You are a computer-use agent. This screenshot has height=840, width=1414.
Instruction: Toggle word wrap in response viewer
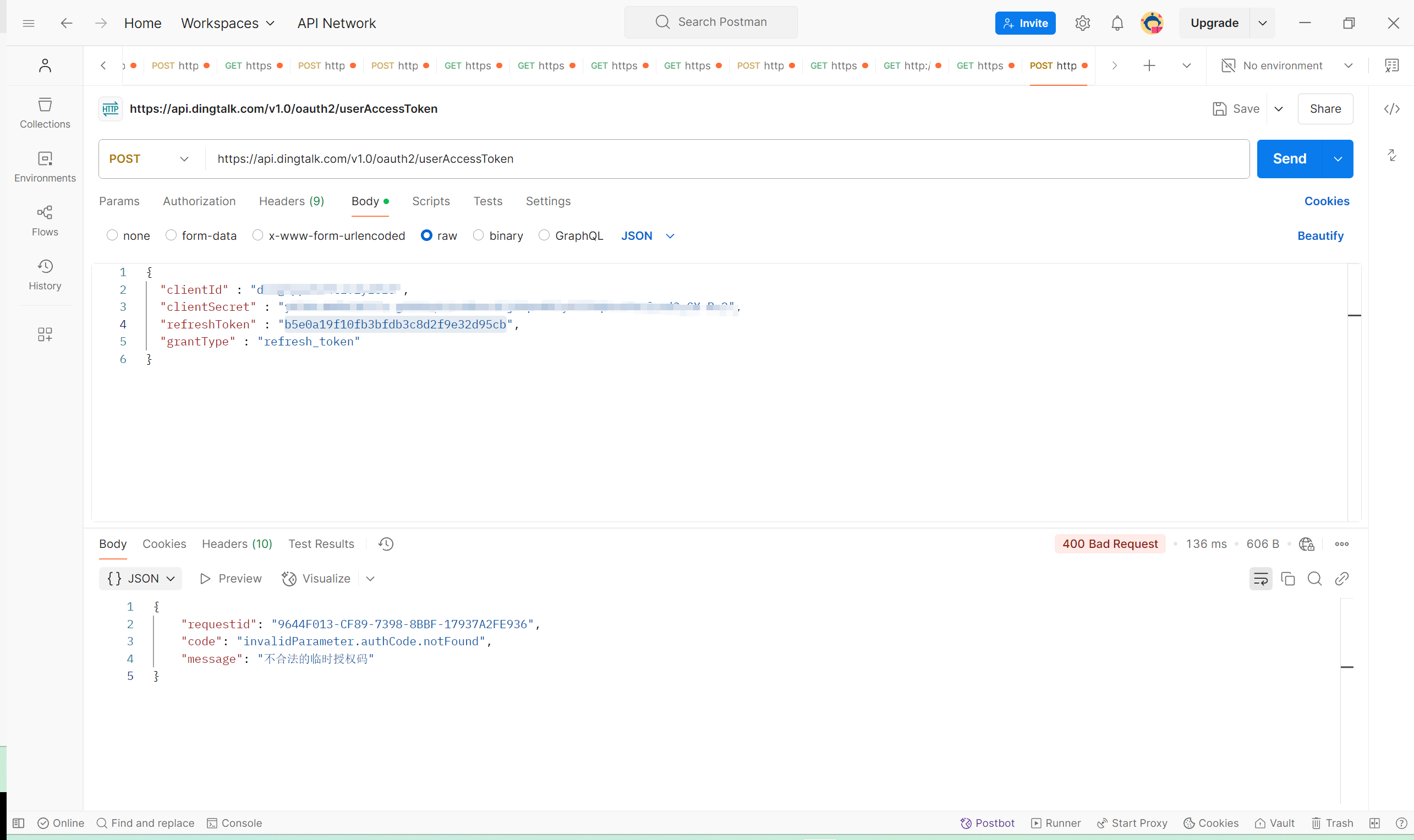(1260, 579)
